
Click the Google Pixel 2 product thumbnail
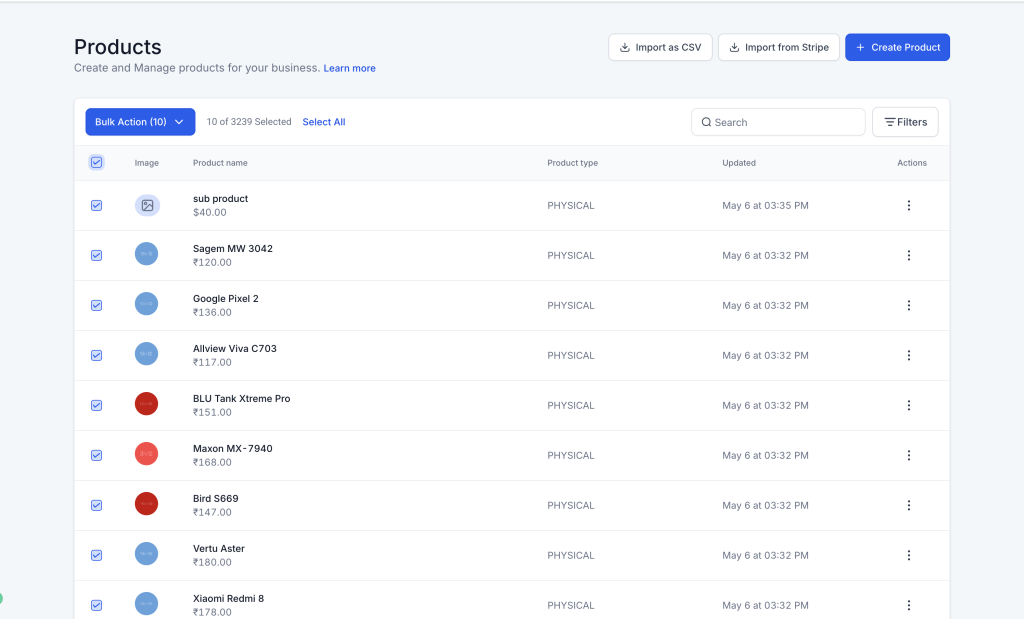click(x=146, y=304)
